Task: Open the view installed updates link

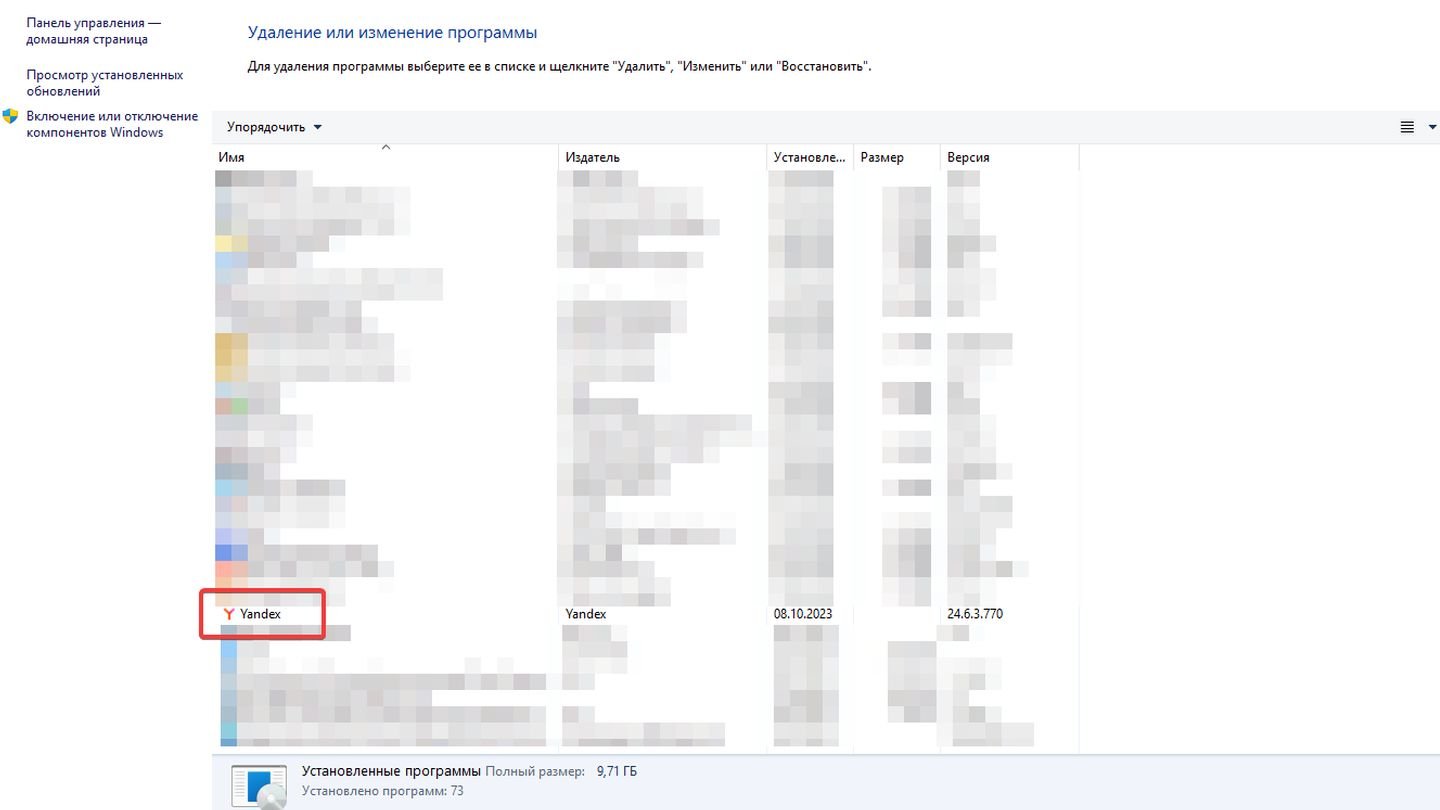Action: pyautogui.click(x=105, y=83)
